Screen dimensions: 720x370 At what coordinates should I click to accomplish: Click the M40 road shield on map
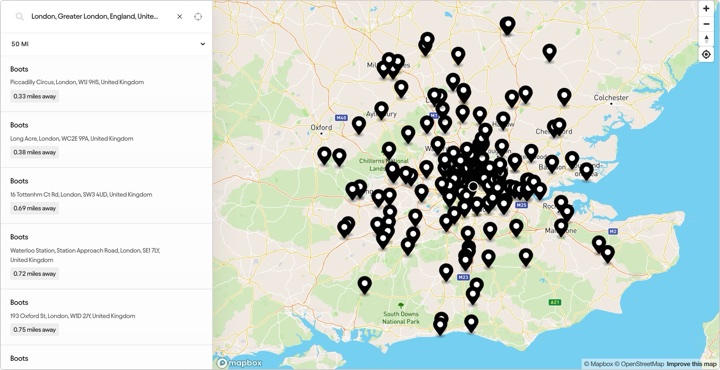[341, 118]
